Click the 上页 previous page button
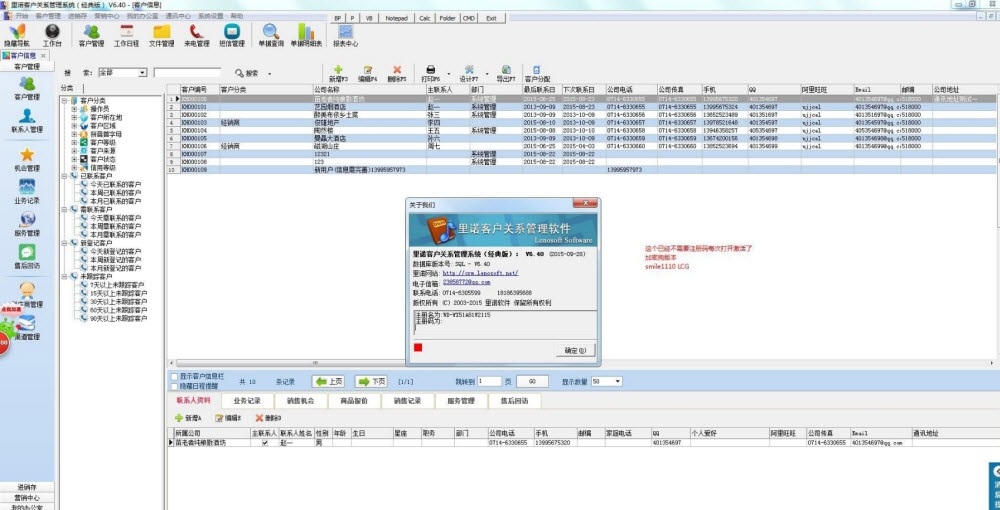This screenshot has height=510, width=1000. [328, 381]
